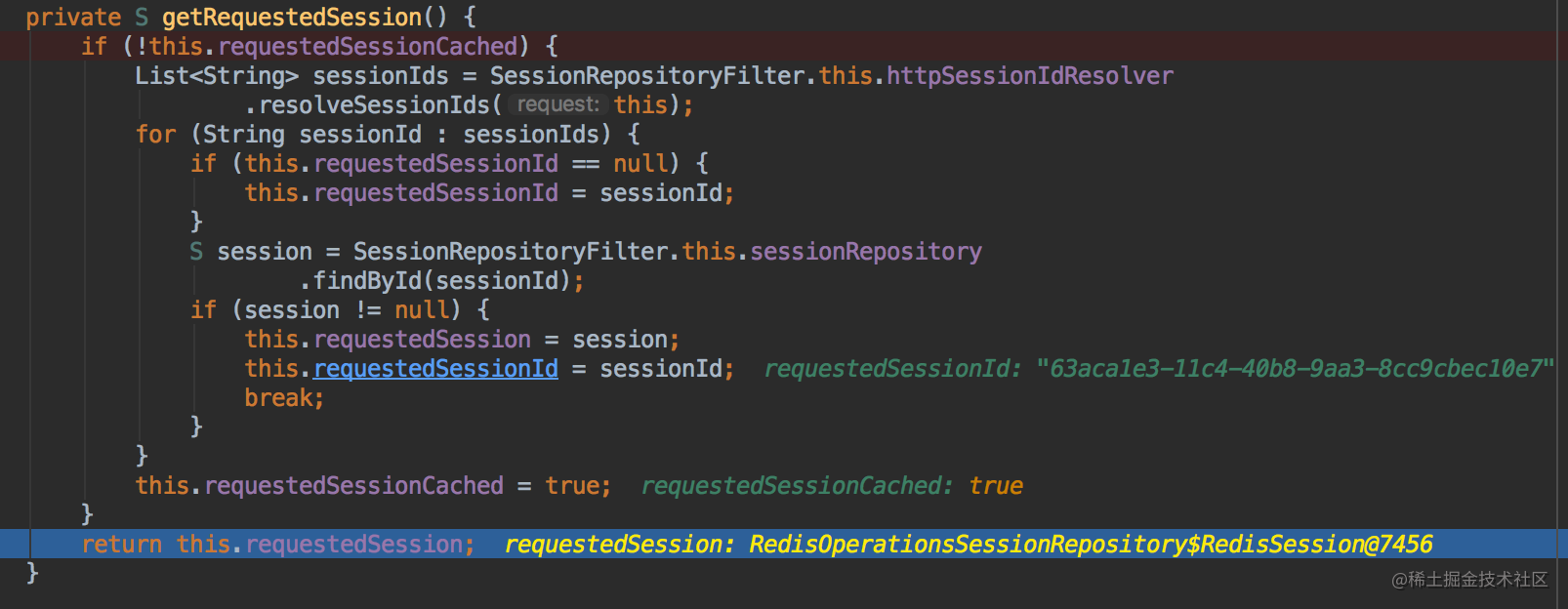Click the requestedSessionCached condition on breakpoint line

(x=367, y=47)
